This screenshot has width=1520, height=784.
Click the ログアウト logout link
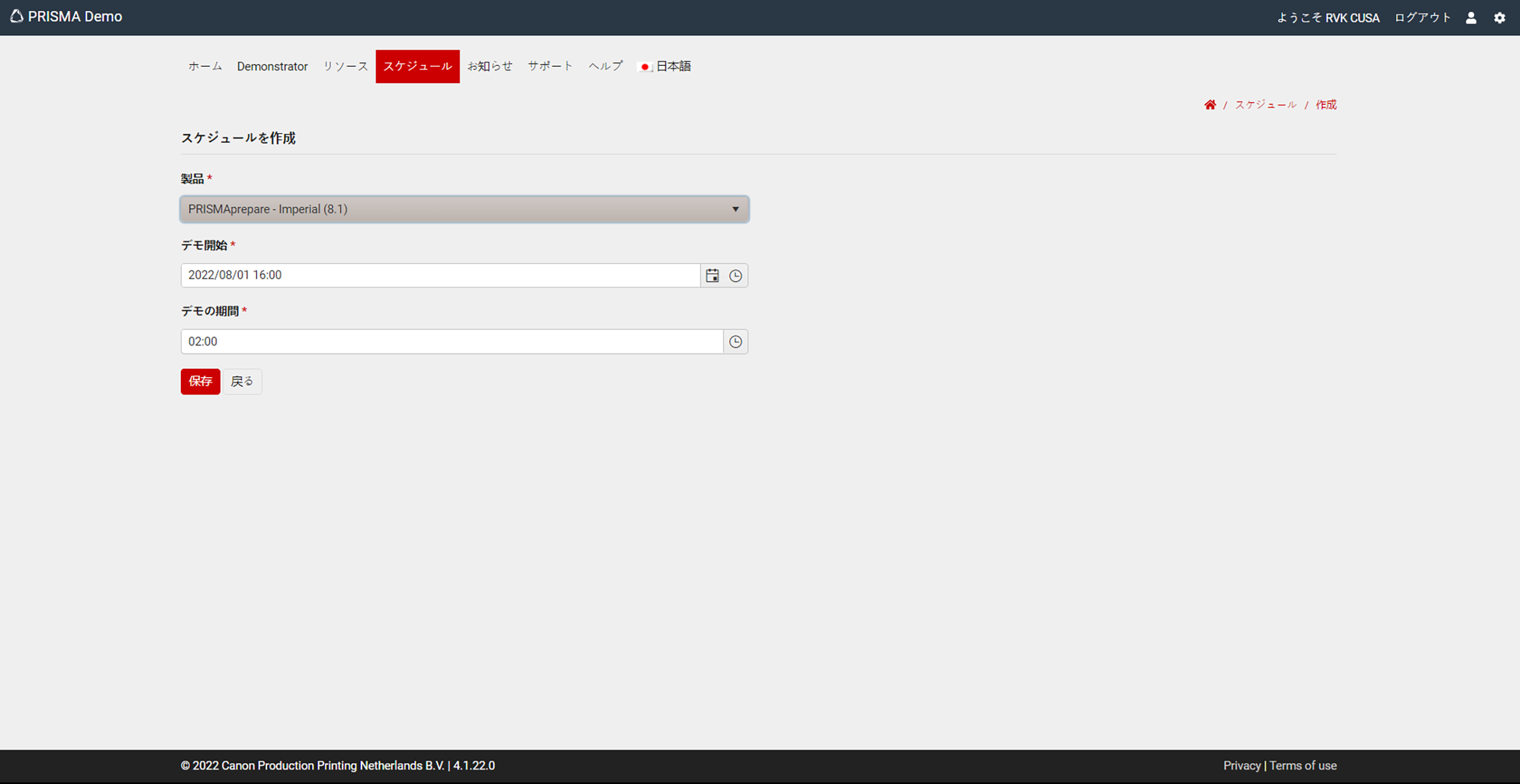click(x=1422, y=18)
